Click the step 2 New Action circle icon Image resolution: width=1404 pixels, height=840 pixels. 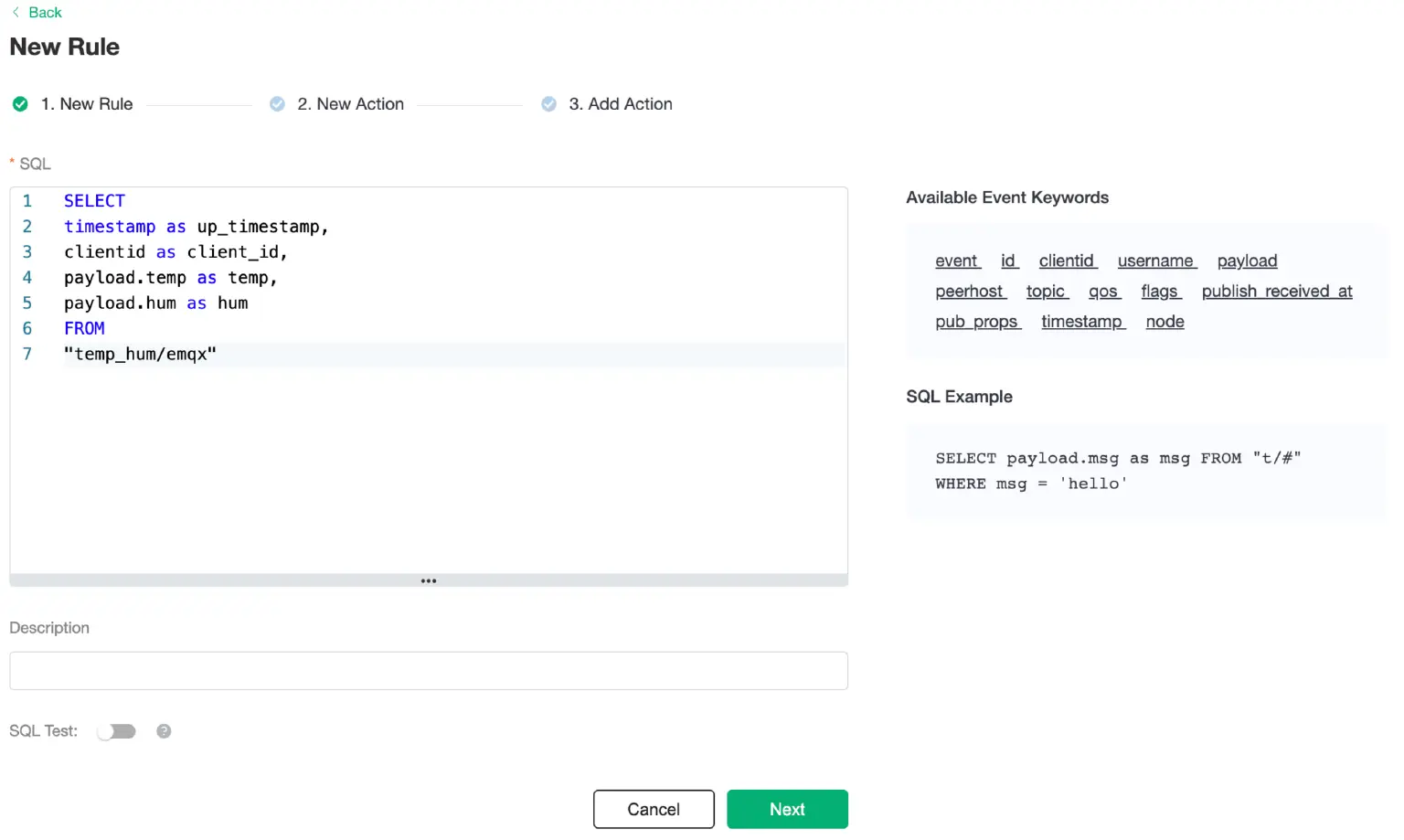(277, 104)
